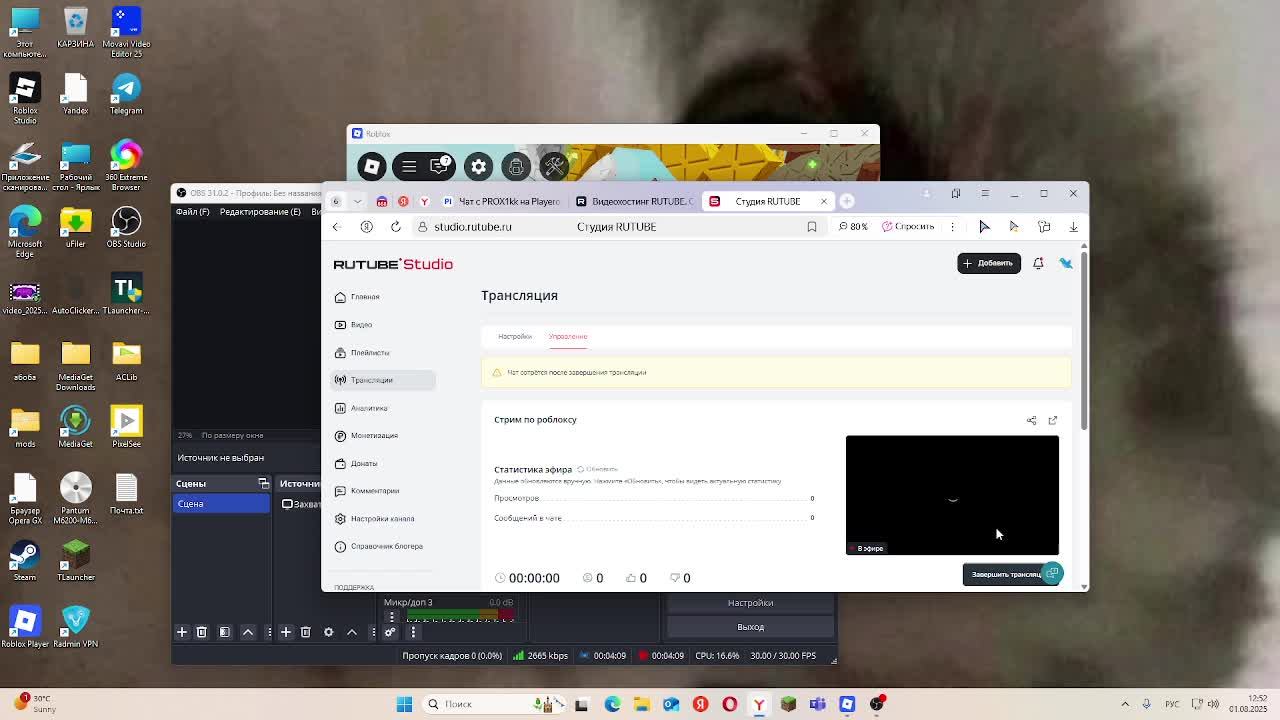Open the browser extensions icon
Viewport: 1280px width, 720px height.
[1044, 227]
